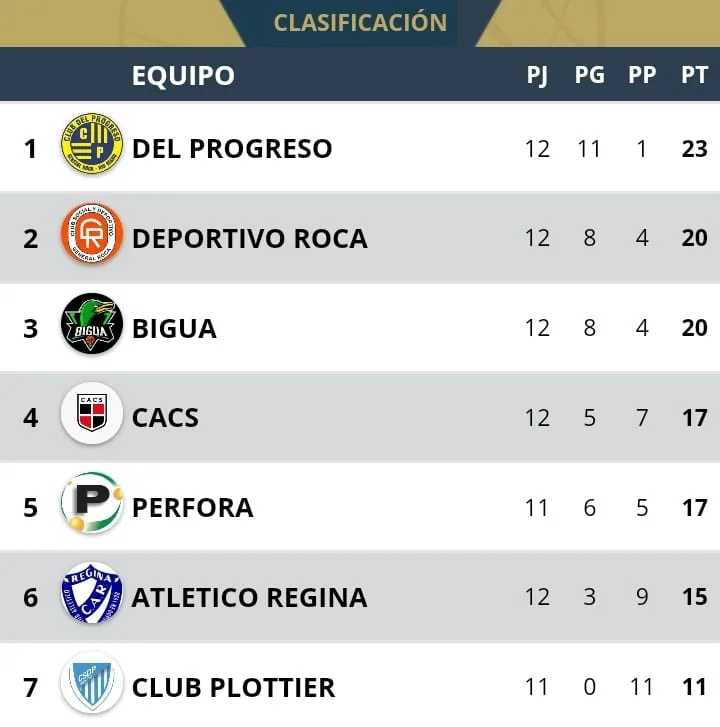Click the Del Progreso club logo

[x=92, y=148]
